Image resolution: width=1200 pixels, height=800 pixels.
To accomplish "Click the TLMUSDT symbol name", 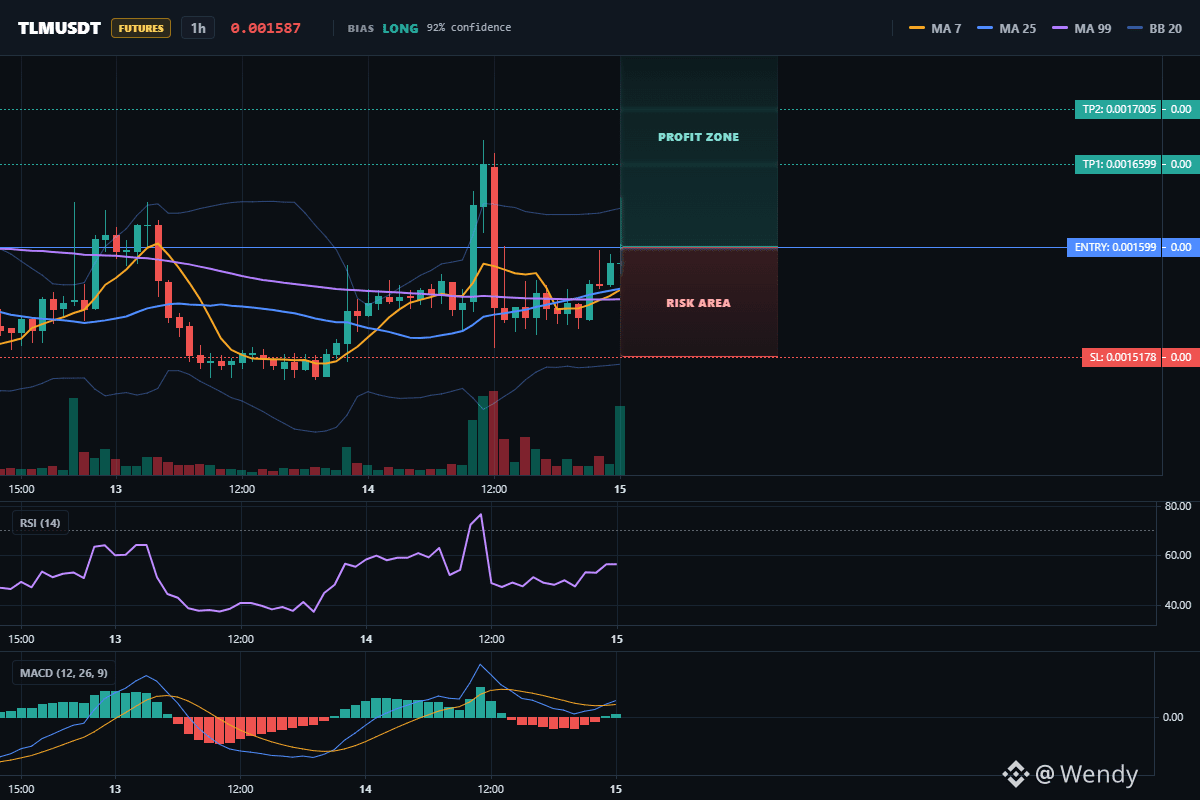I will 59,28.
